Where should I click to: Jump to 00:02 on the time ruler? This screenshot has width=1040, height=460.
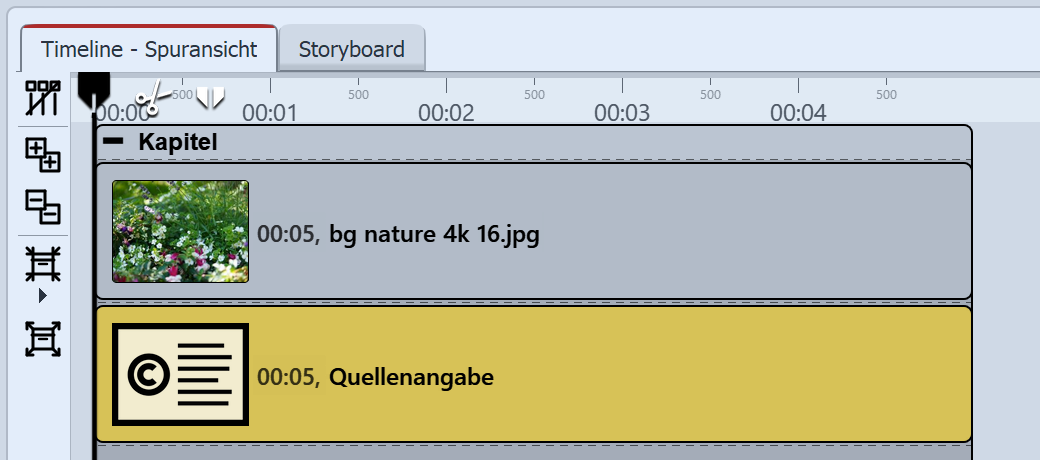[446, 112]
